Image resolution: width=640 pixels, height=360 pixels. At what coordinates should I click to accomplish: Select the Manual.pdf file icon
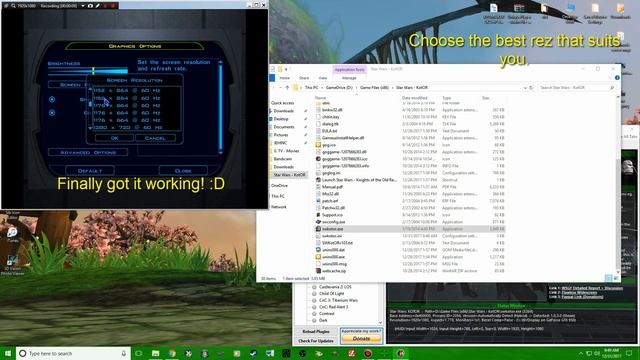point(318,187)
